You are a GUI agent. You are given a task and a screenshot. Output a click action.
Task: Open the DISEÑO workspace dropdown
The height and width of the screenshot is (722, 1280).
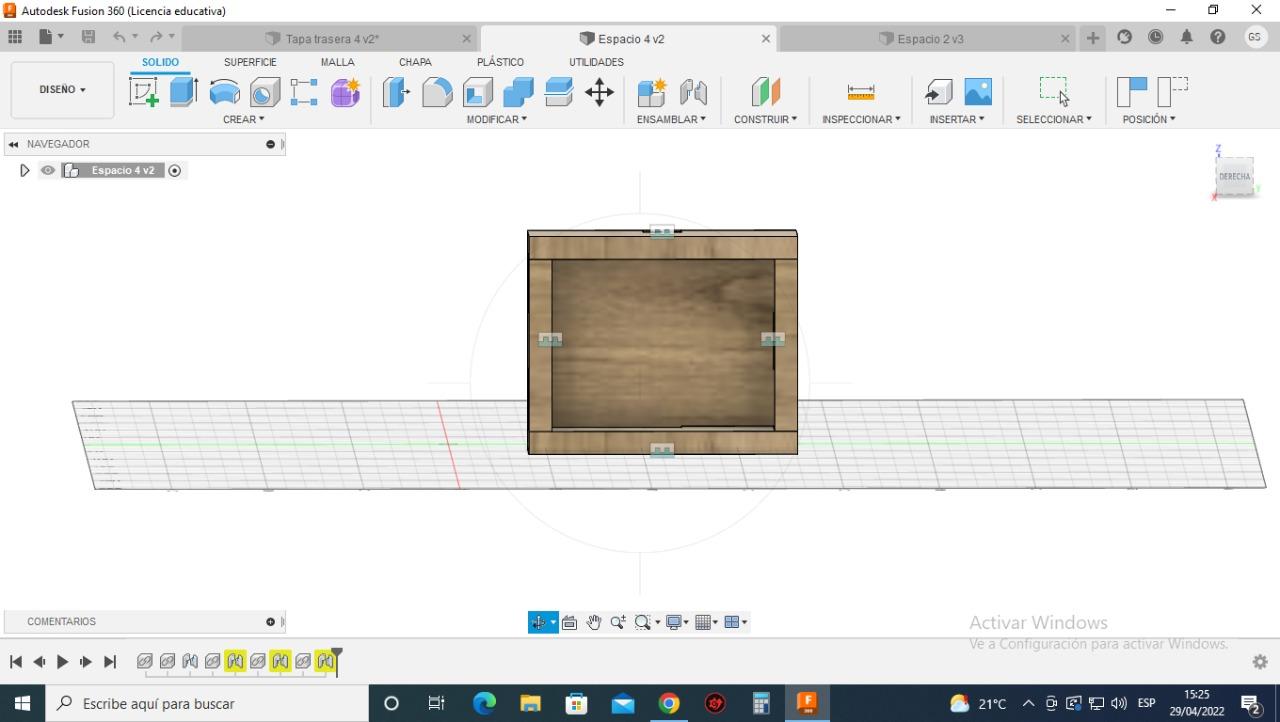[x=62, y=90]
